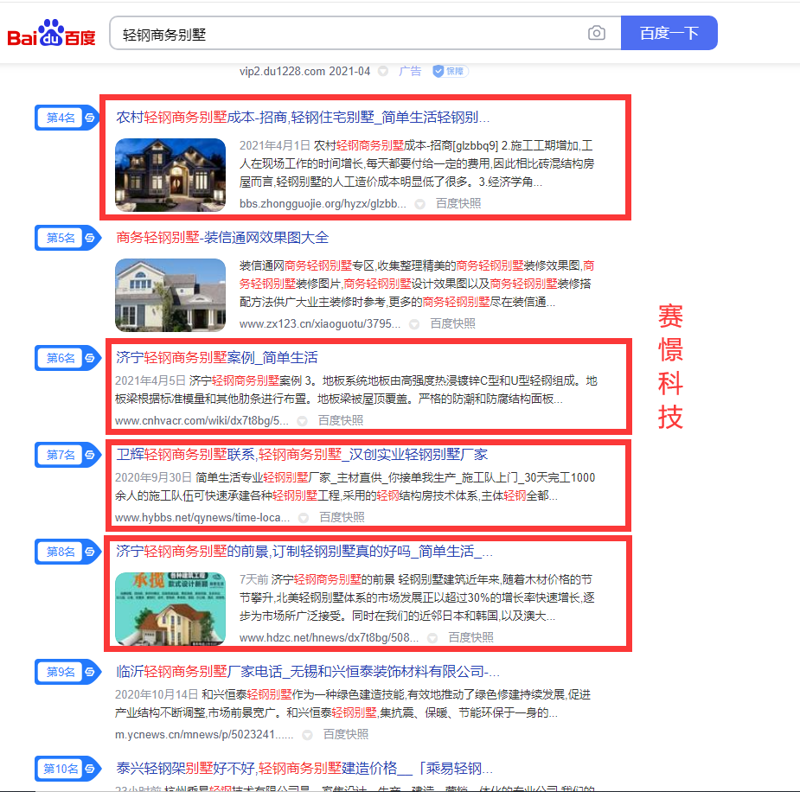Click URL www.zx123.cn/xiaoguotu/3795...
The width and height of the screenshot is (800, 792).
[x=319, y=324]
